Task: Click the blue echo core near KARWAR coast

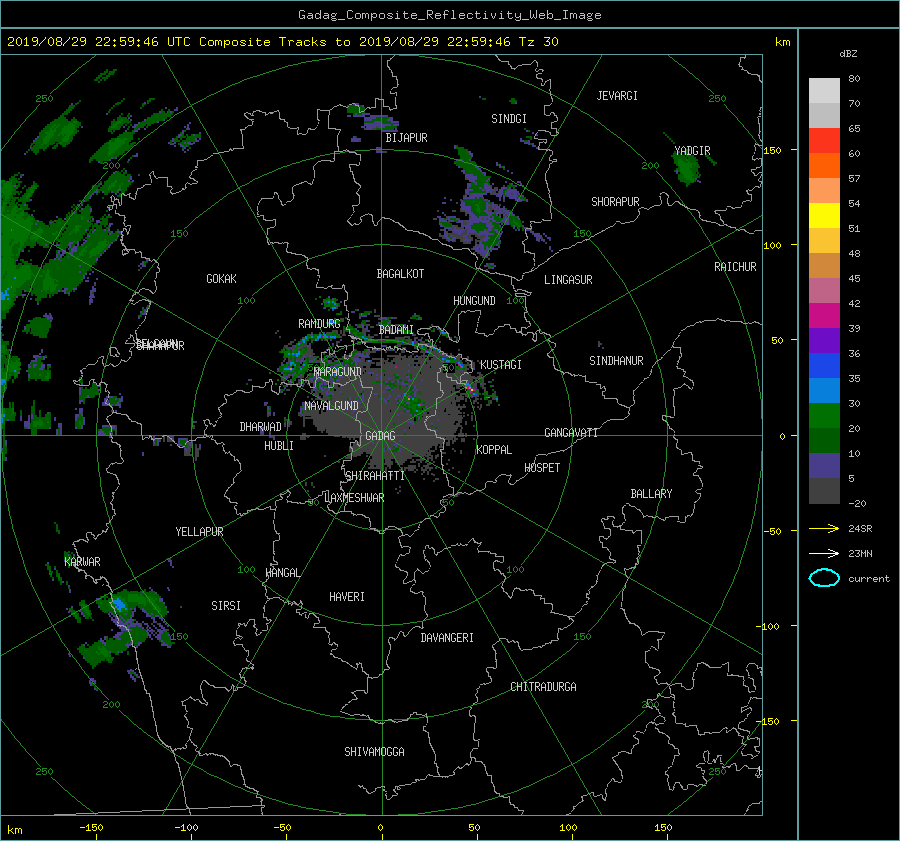Action: pyautogui.click(x=119, y=604)
